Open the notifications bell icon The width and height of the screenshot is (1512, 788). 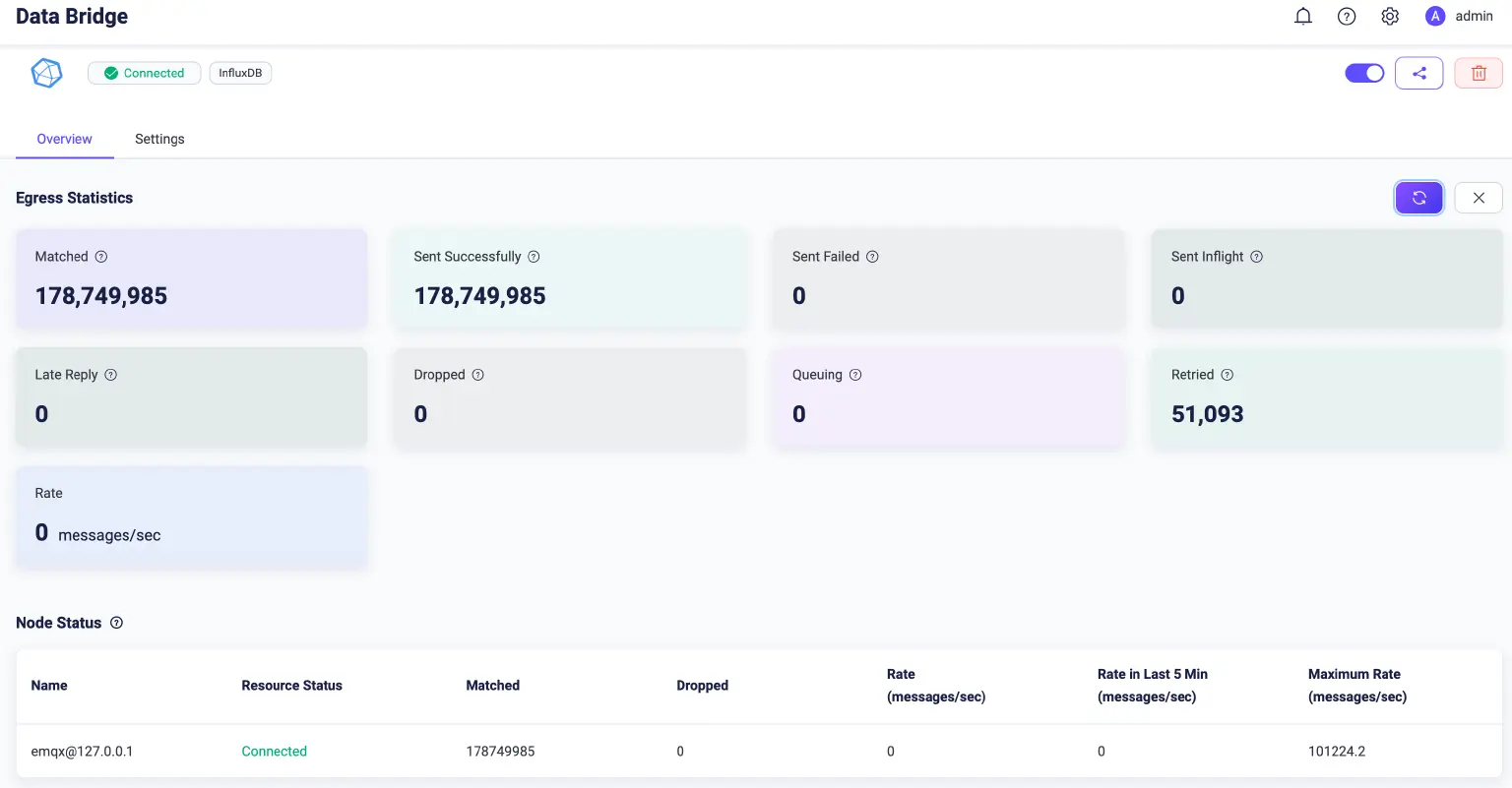coord(1303,17)
